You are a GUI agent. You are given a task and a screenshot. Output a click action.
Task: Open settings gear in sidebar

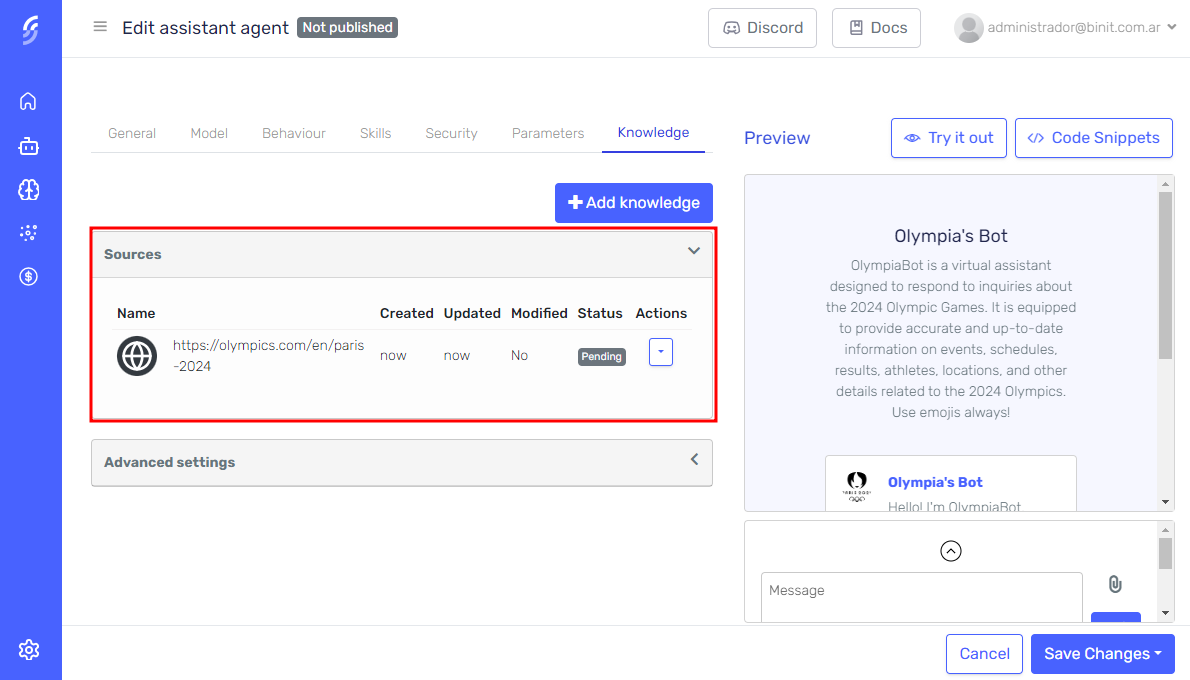pos(28,650)
